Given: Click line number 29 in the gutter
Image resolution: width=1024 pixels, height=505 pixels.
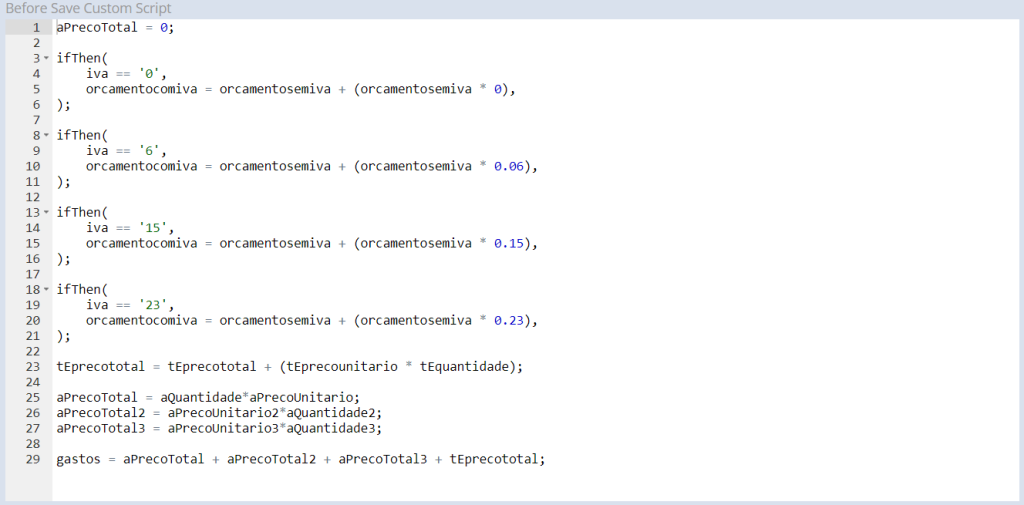Looking at the screenshot, I should pyautogui.click(x=33, y=459).
